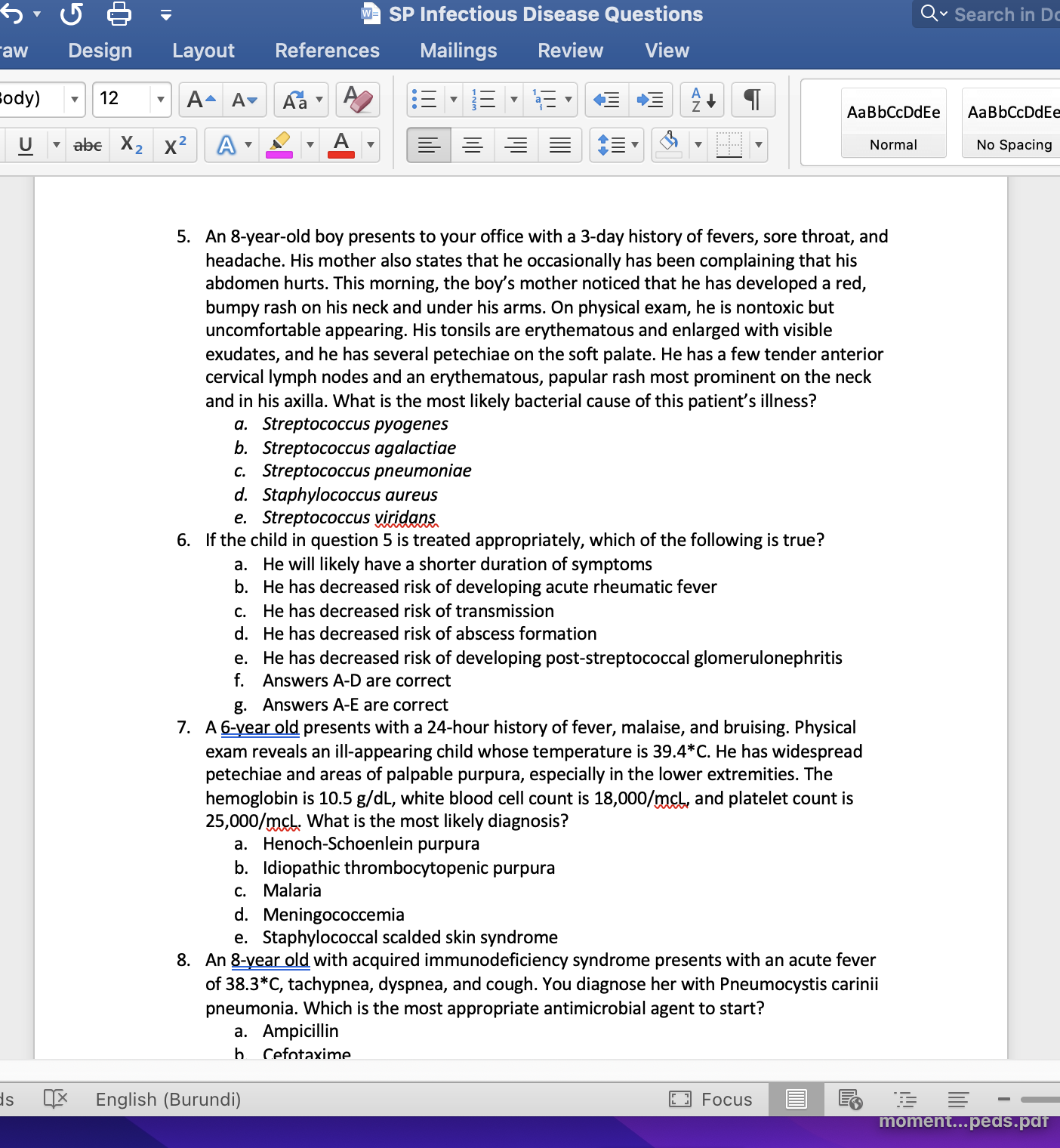Apply red font color
Image resolution: width=1060 pixels, height=1148 pixels.
click(341, 145)
